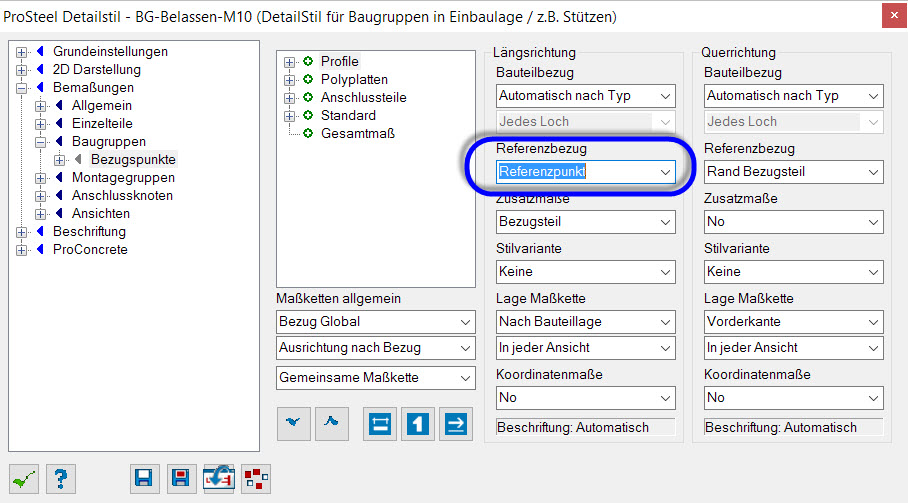908x503 pixels.
Task: Collapse the Bemaßungen tree node
Action: (x=21, y=88)
